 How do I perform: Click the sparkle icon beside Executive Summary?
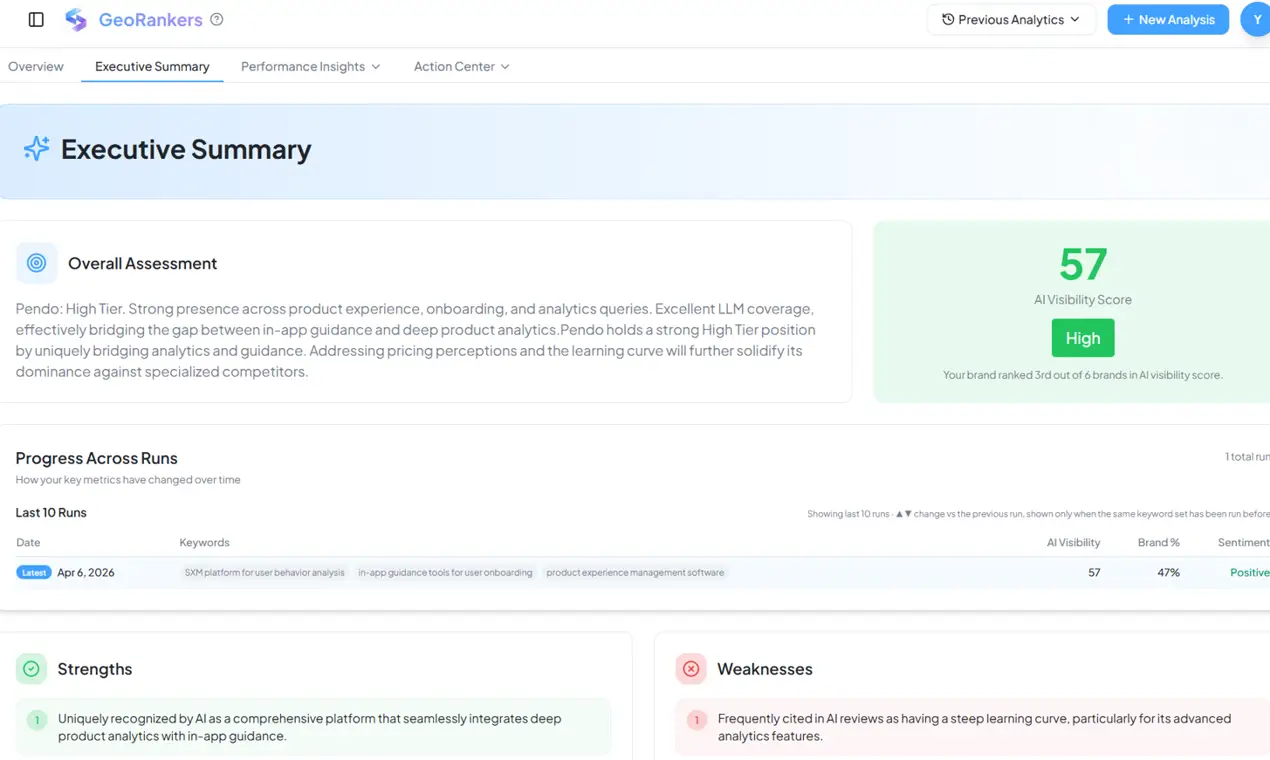pos(36,149)
